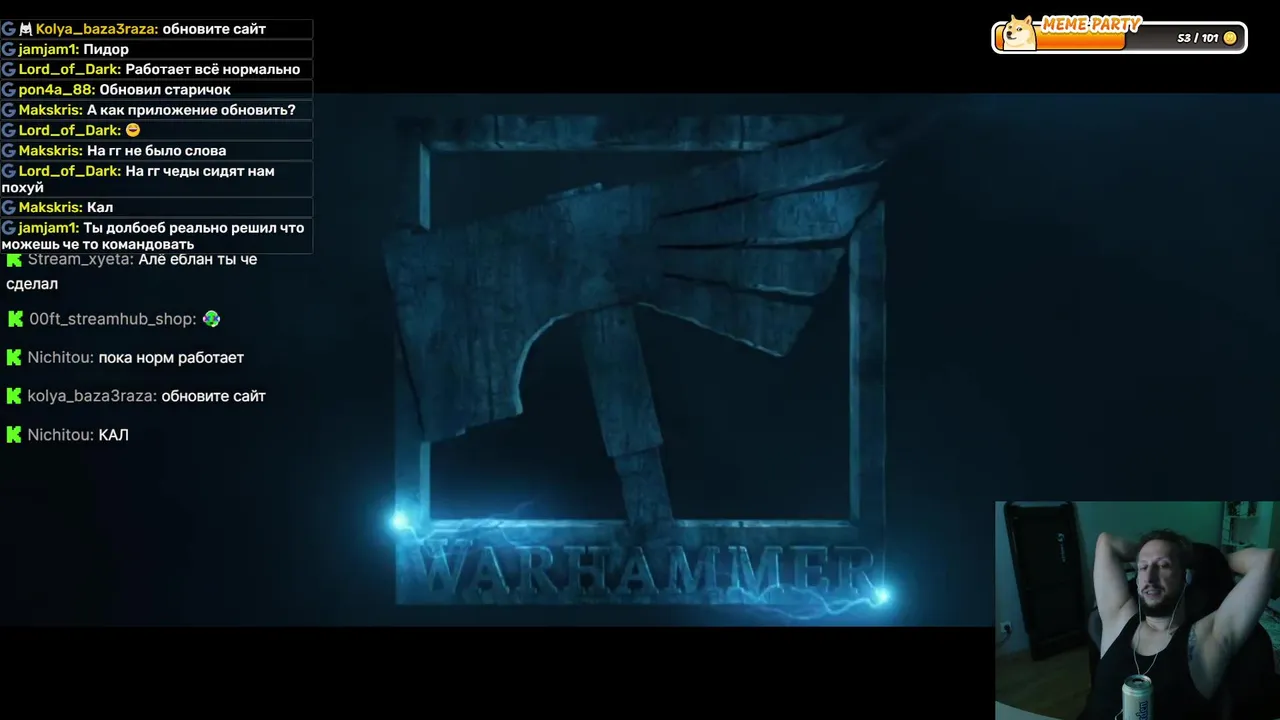
Task: Open the Kolya_baza3raza username in the top chat
Action: coord(97,29)
